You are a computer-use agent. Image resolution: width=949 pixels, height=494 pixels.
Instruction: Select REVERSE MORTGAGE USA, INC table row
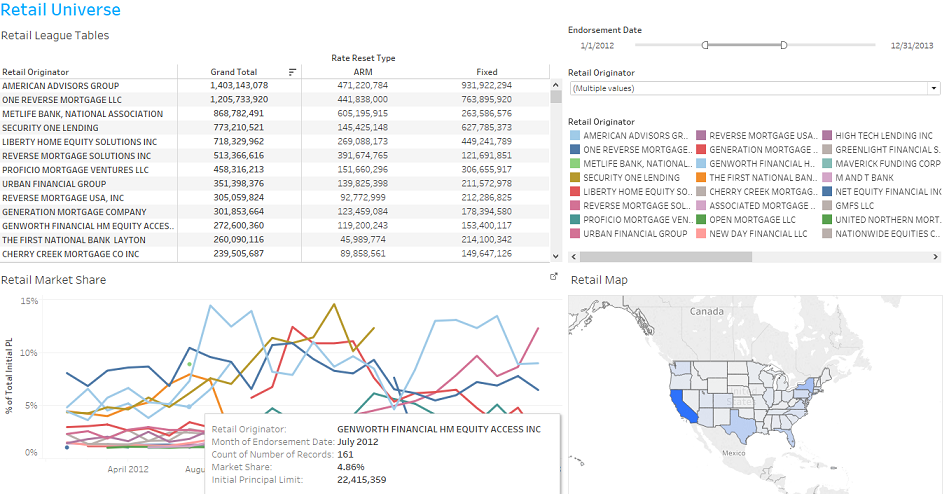click(275, 197)
